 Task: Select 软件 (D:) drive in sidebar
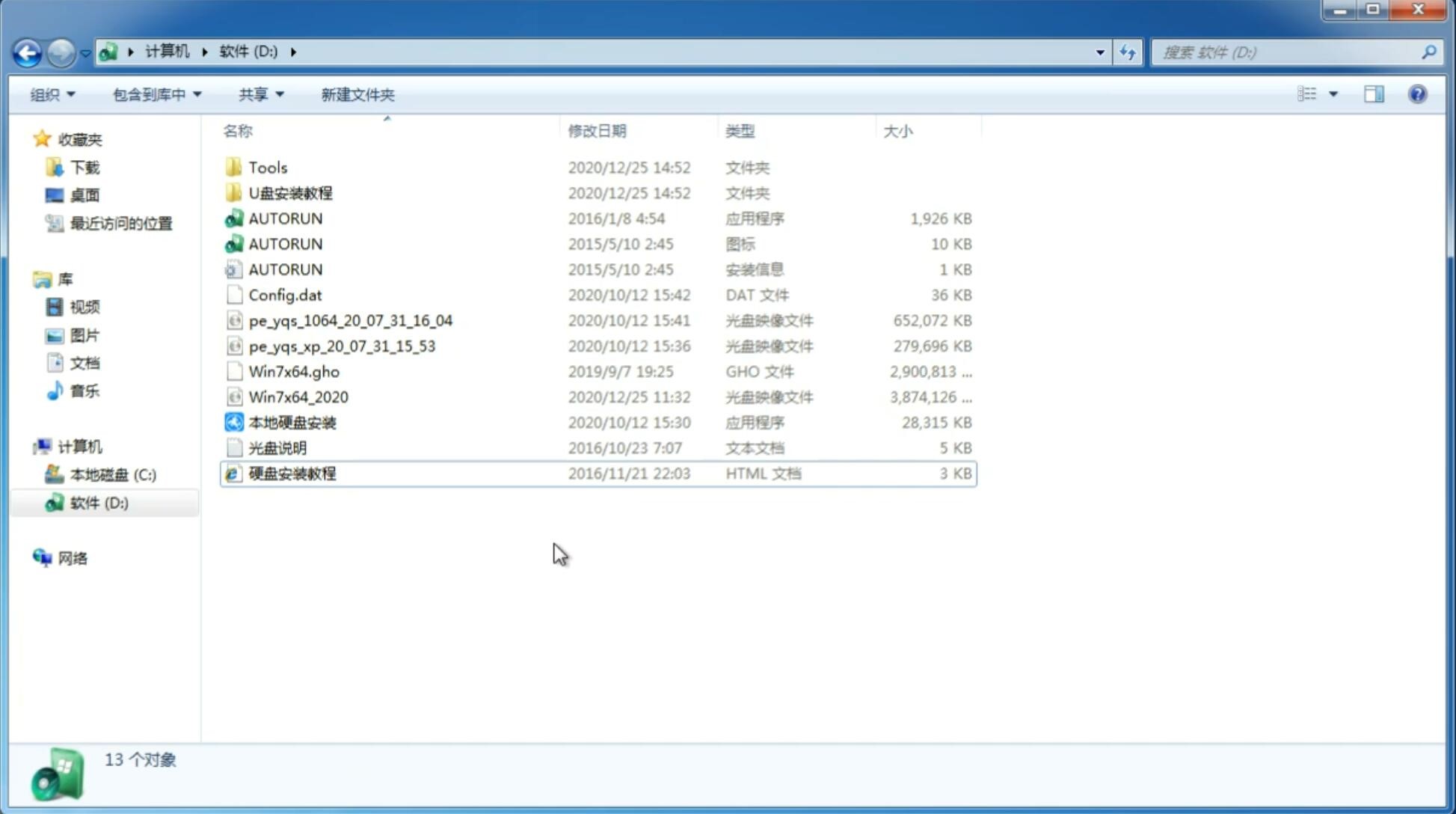click(98, 503)
